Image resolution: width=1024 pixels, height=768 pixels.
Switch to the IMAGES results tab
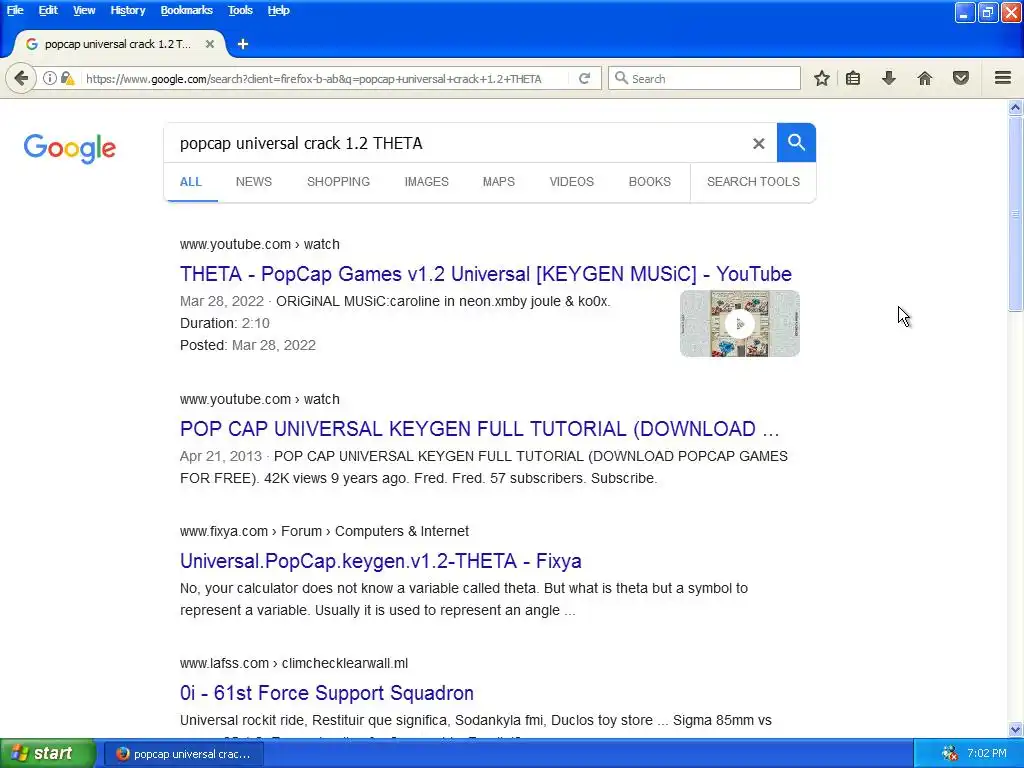click(x=426, y=182)
